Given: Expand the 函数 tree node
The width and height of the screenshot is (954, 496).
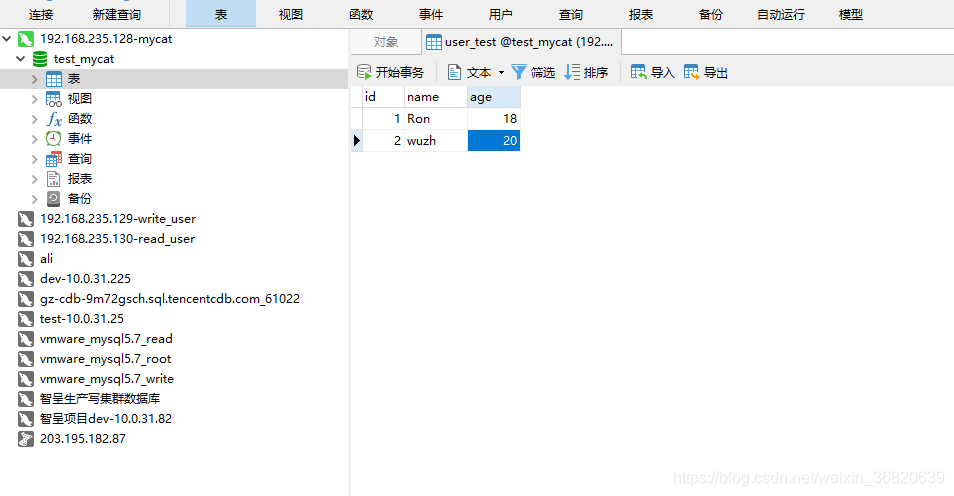Looking at the screenshot, I should (35, 119).
